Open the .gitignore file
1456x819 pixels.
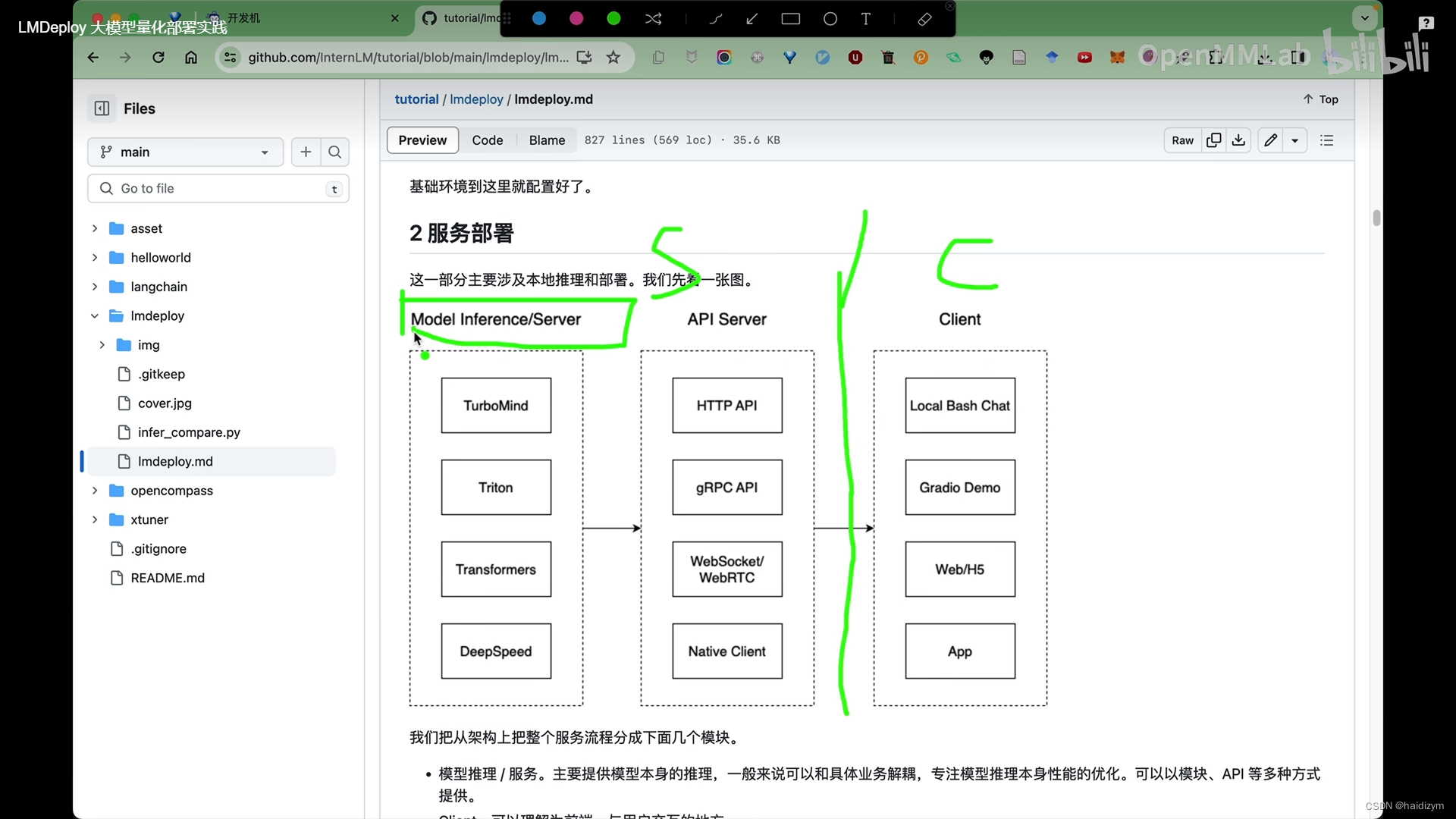[x=158, y=549]
